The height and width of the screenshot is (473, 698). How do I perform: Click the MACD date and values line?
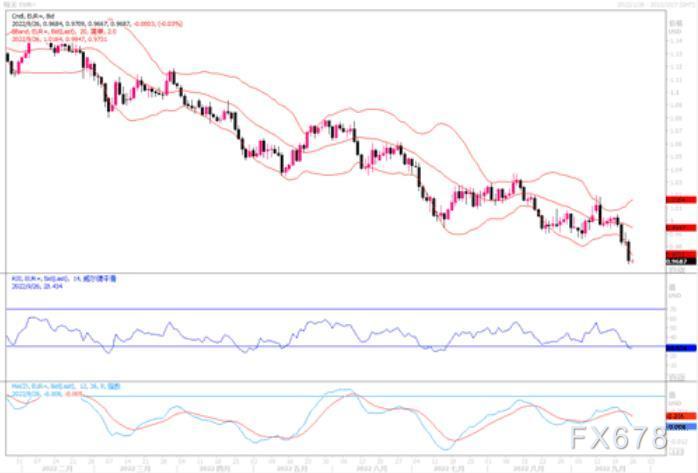[46, 394]
